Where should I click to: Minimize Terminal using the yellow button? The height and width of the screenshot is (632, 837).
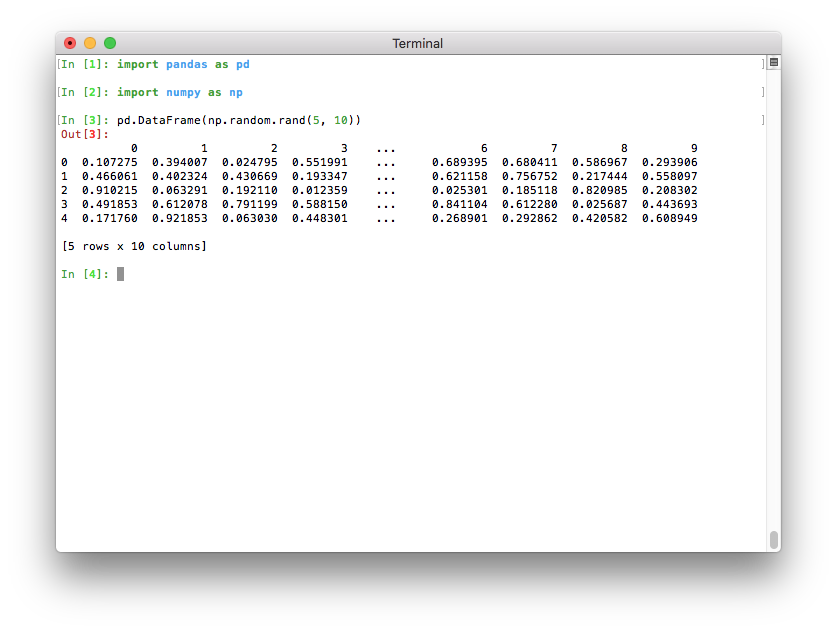coord(90,43)
